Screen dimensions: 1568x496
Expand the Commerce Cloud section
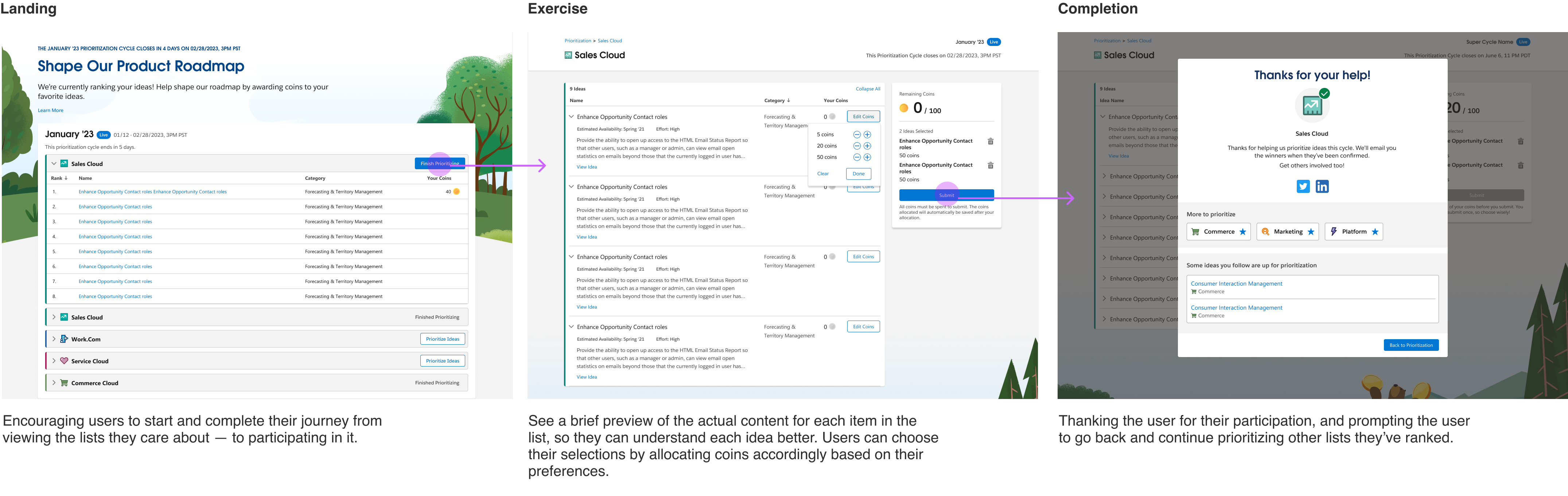click(54, 383)
